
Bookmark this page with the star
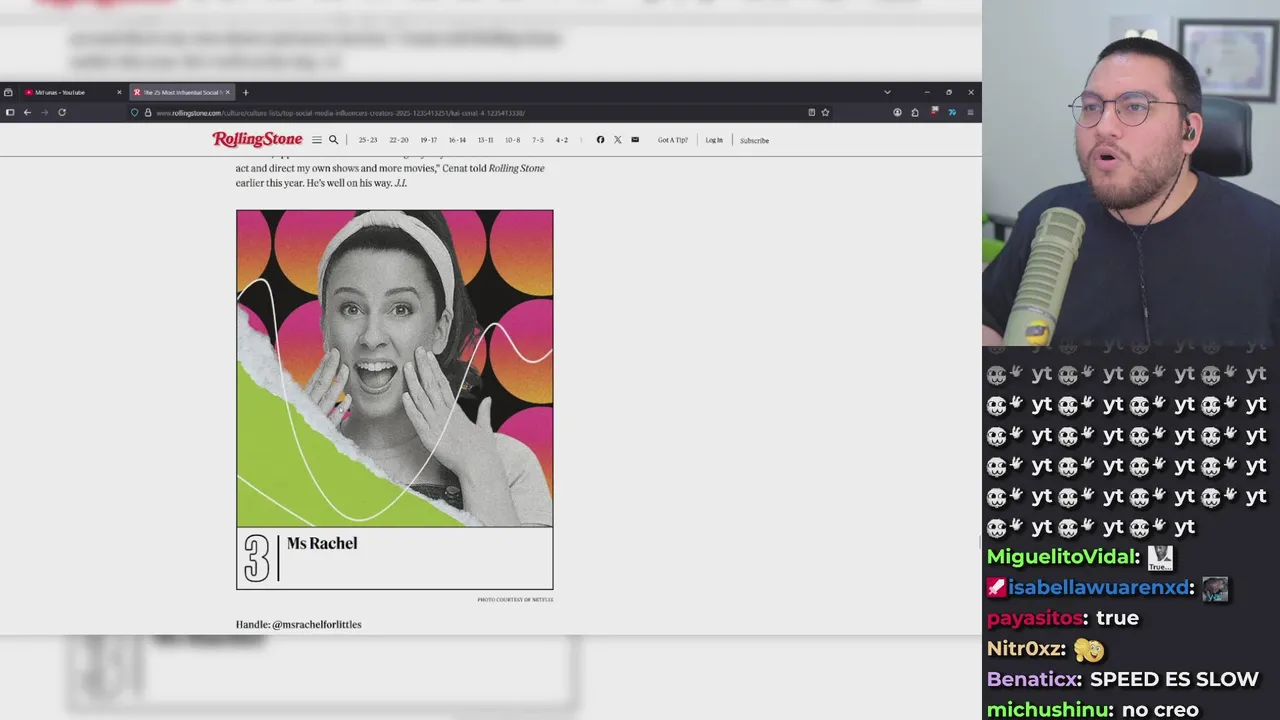(825, 113)
